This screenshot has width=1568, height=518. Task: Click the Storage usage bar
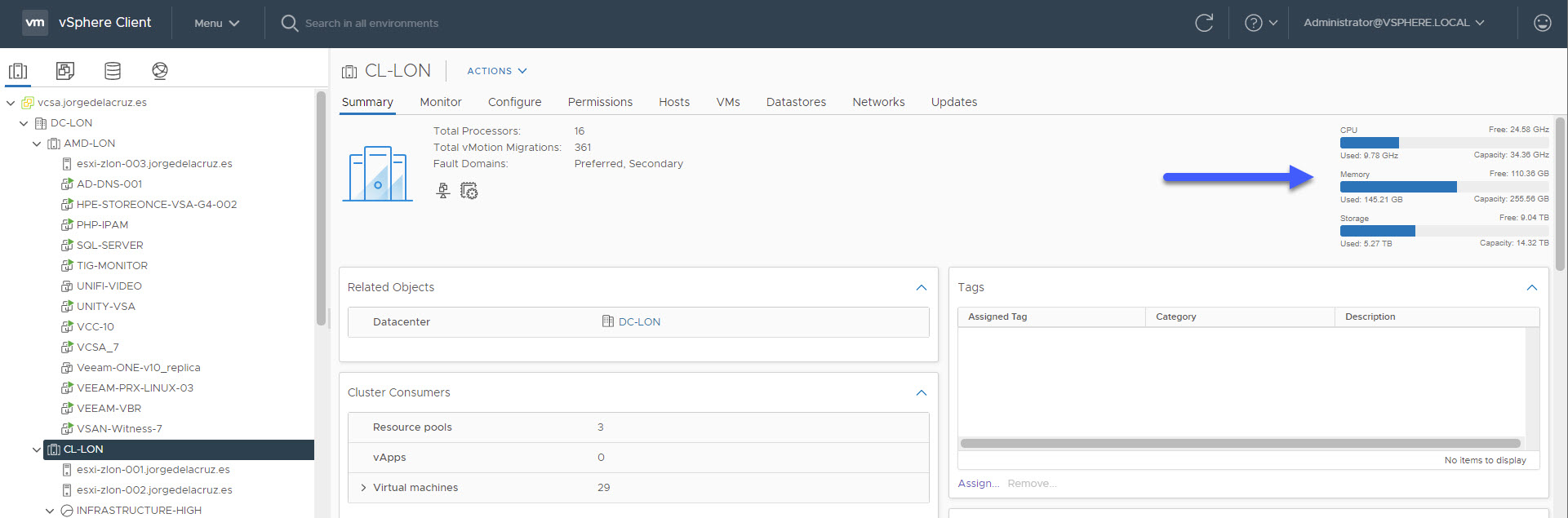pyautogui.click(x=1444, y=231)
